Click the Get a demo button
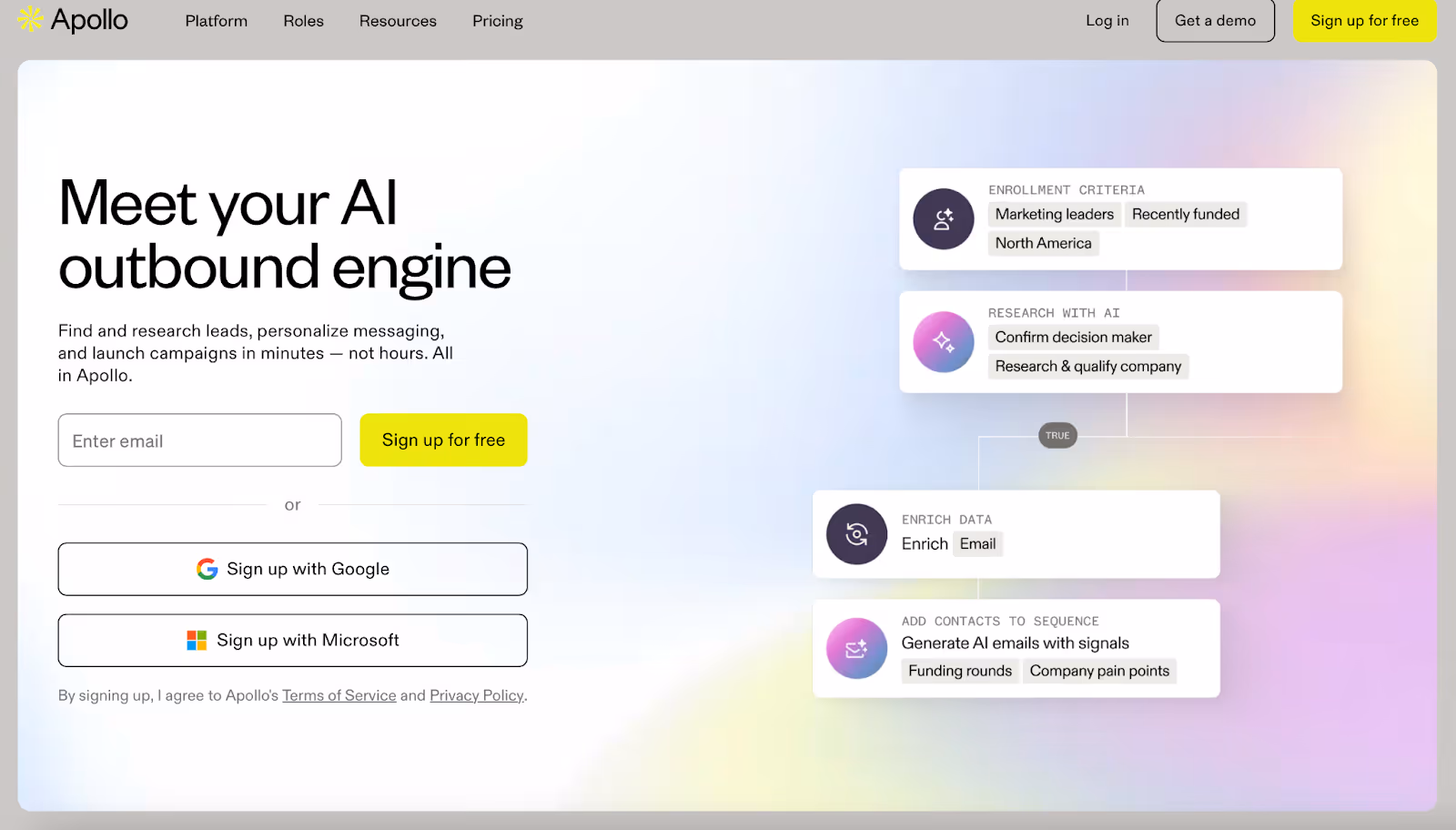 pyautogui.click(x=1214, y=20)
